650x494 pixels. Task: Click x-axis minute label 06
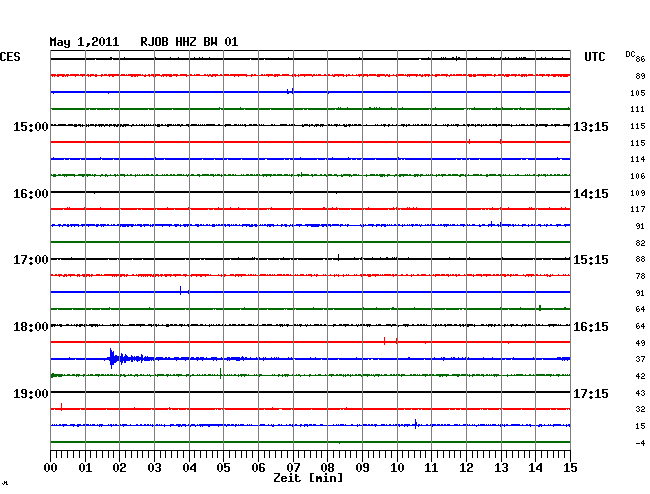[x=258, y=468]
